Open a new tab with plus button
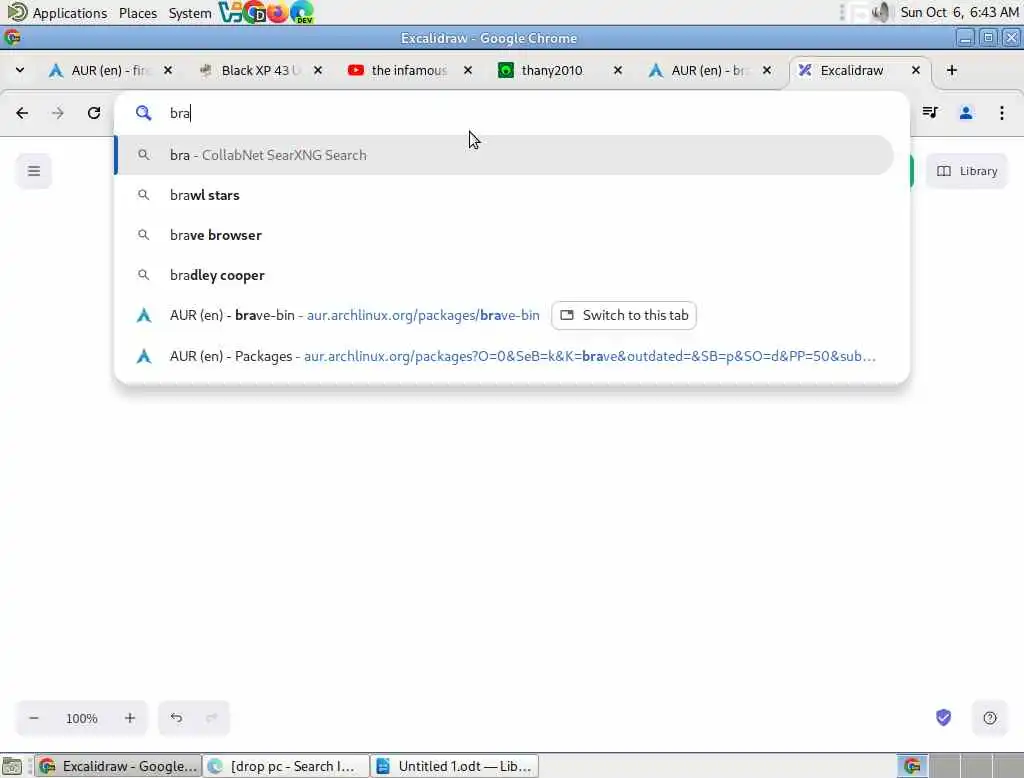 pyautogui.click(x=952, y=70)
